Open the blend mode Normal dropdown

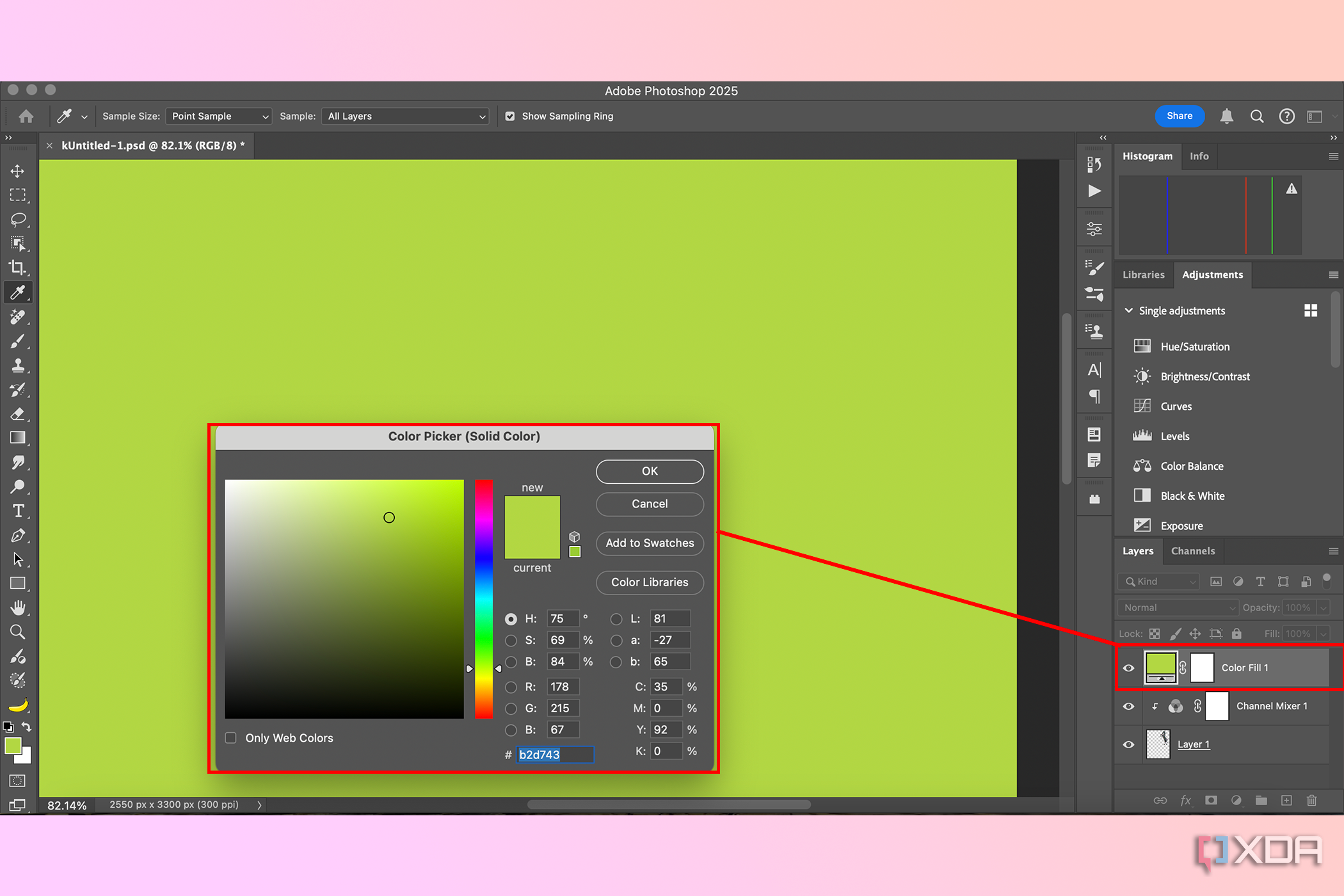1178,607
